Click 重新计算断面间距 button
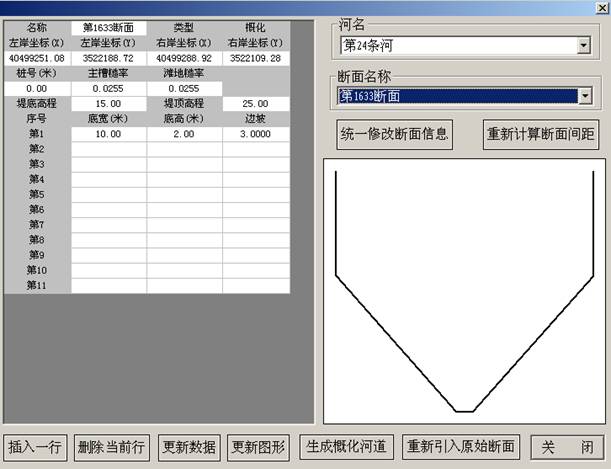 pyautogui.click(x=540, y=134)
